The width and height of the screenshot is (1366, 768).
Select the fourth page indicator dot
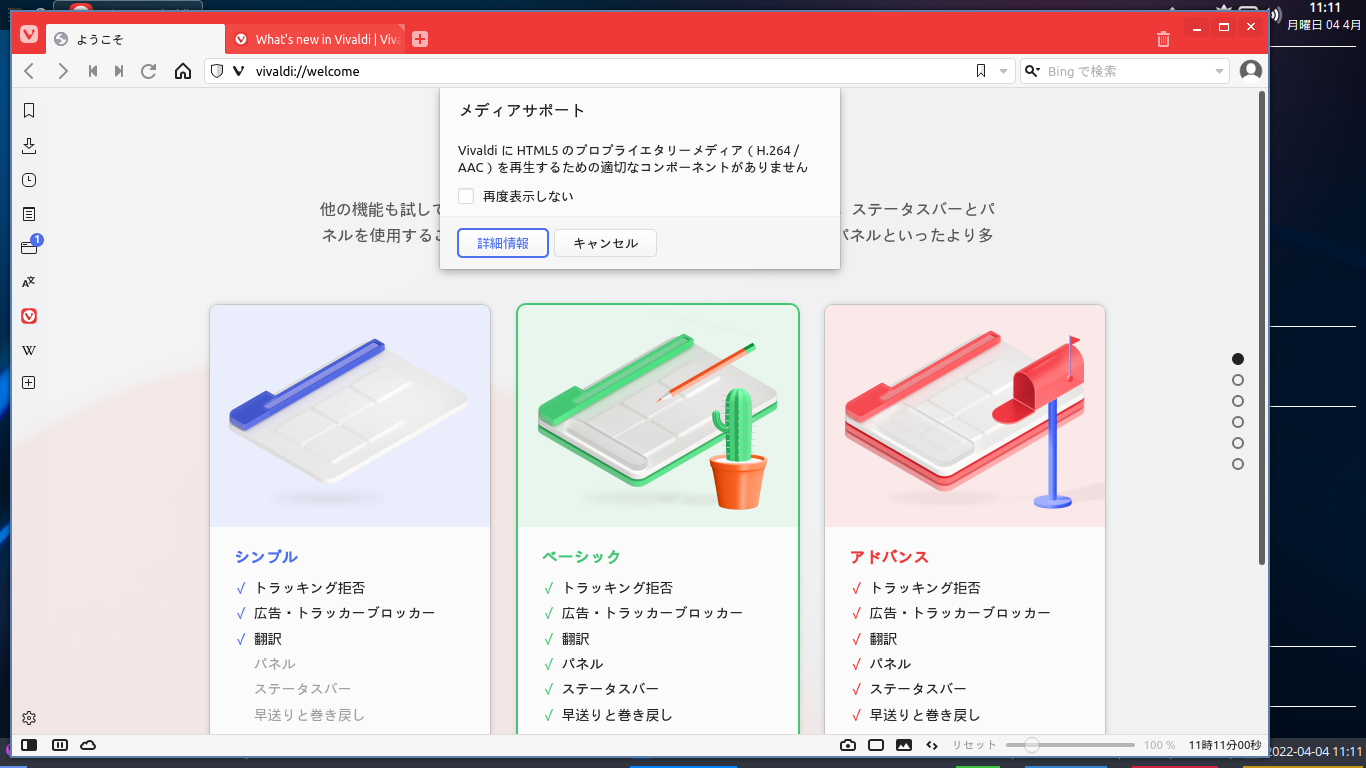tap(1238, 422)
